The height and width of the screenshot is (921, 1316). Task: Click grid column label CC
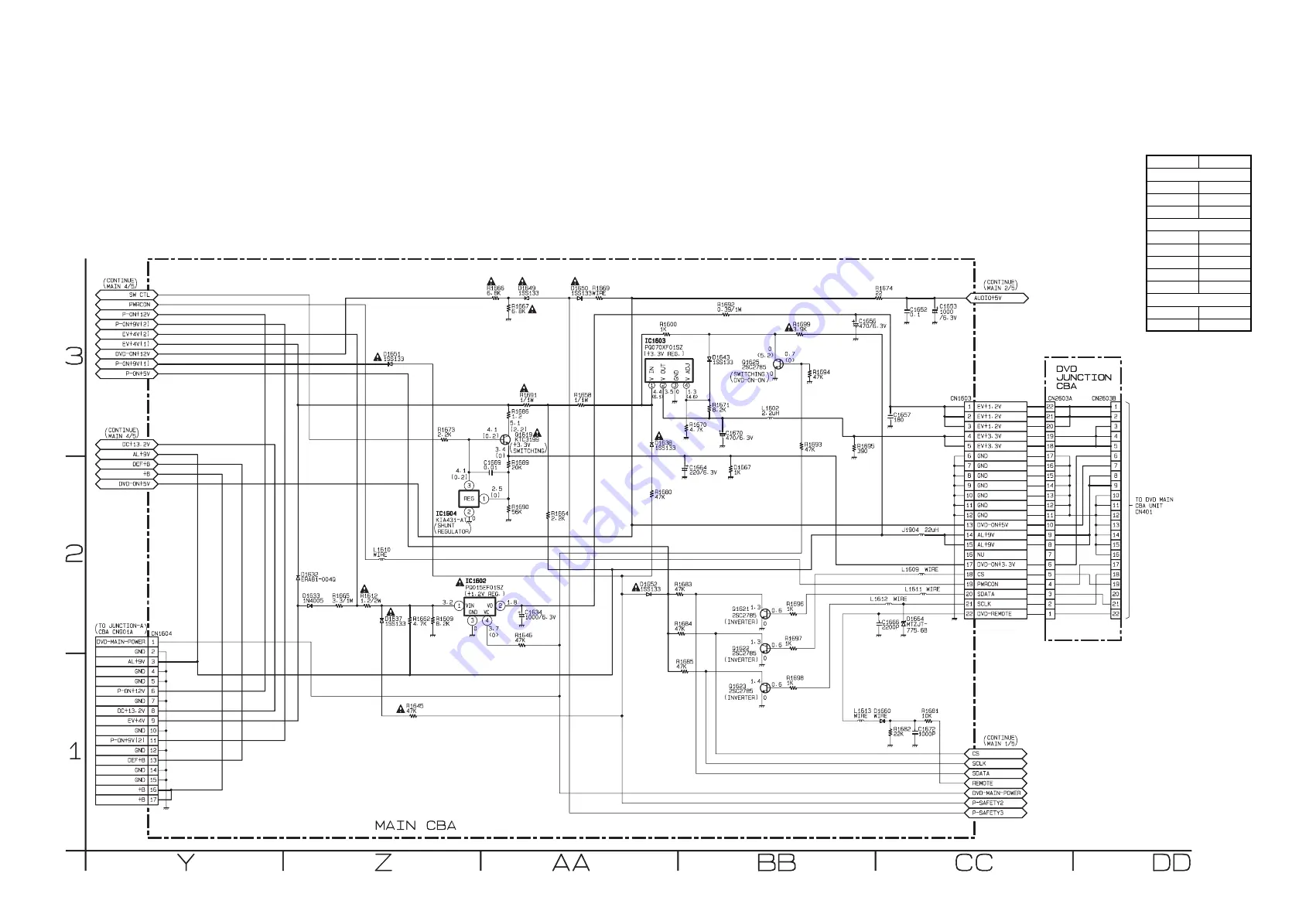[x=974, y=863]
